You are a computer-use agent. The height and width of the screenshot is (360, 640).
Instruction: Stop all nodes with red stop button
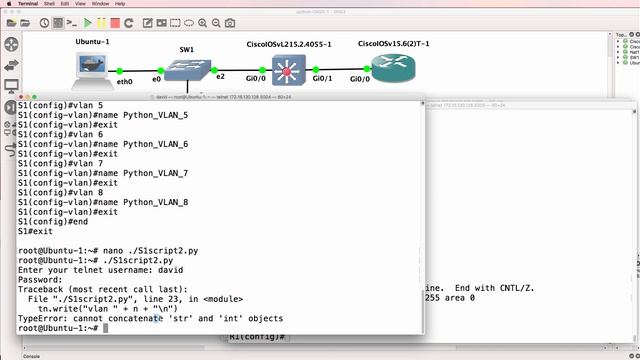(115, 23)
